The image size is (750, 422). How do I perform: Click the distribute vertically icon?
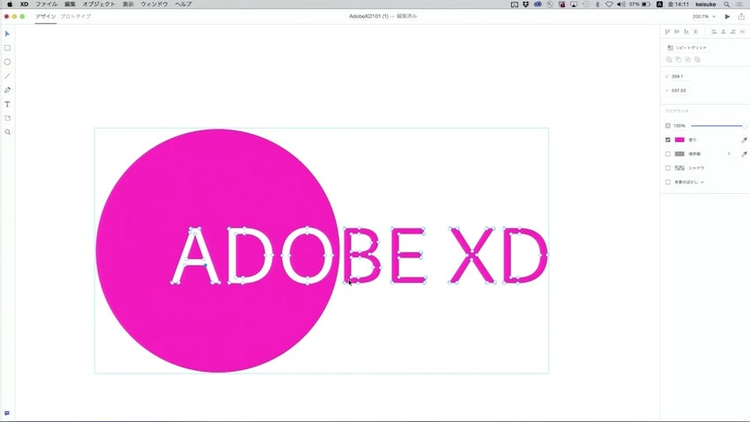pyautogui.click(x=695, y=32)
